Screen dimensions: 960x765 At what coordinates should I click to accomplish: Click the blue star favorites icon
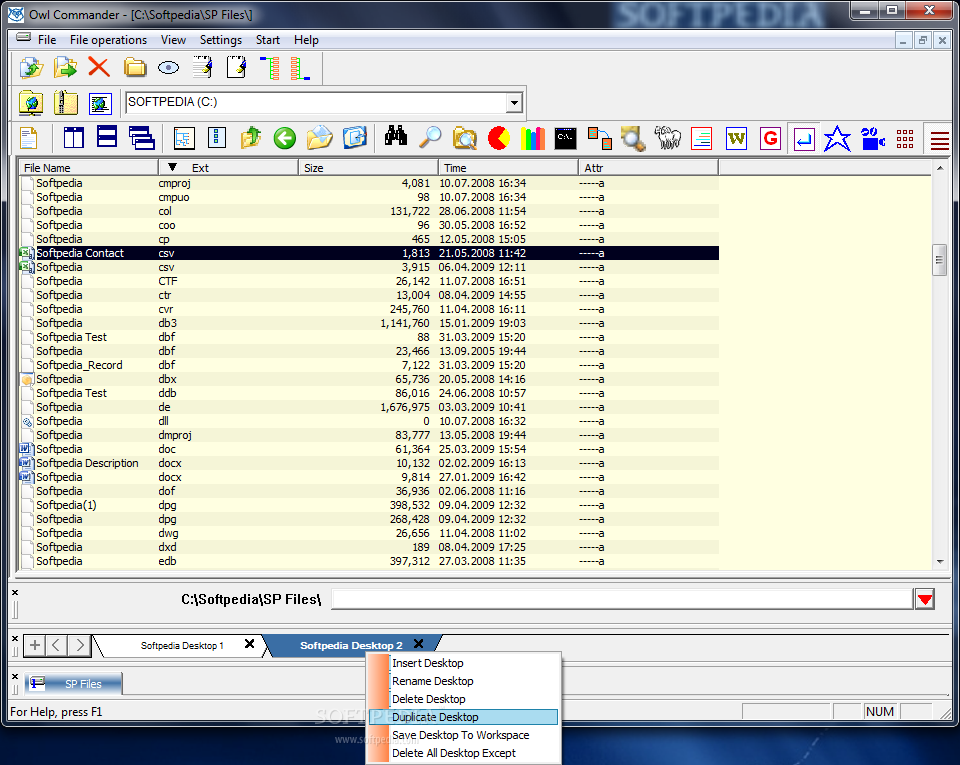(x=837, y=138)
